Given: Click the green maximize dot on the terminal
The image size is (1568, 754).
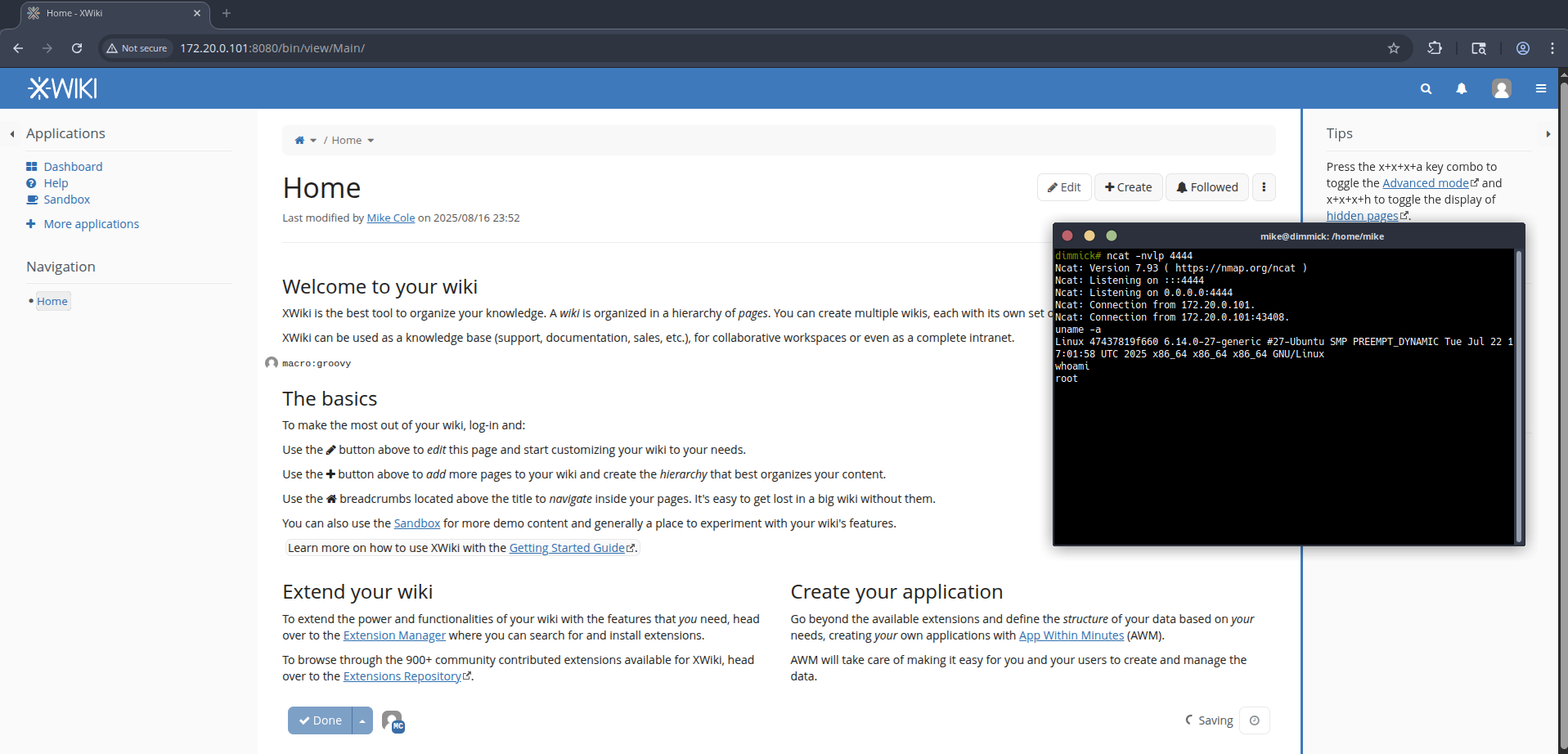Looking at the screenshot, I should pyautogui.click(x=1111, y=236).
